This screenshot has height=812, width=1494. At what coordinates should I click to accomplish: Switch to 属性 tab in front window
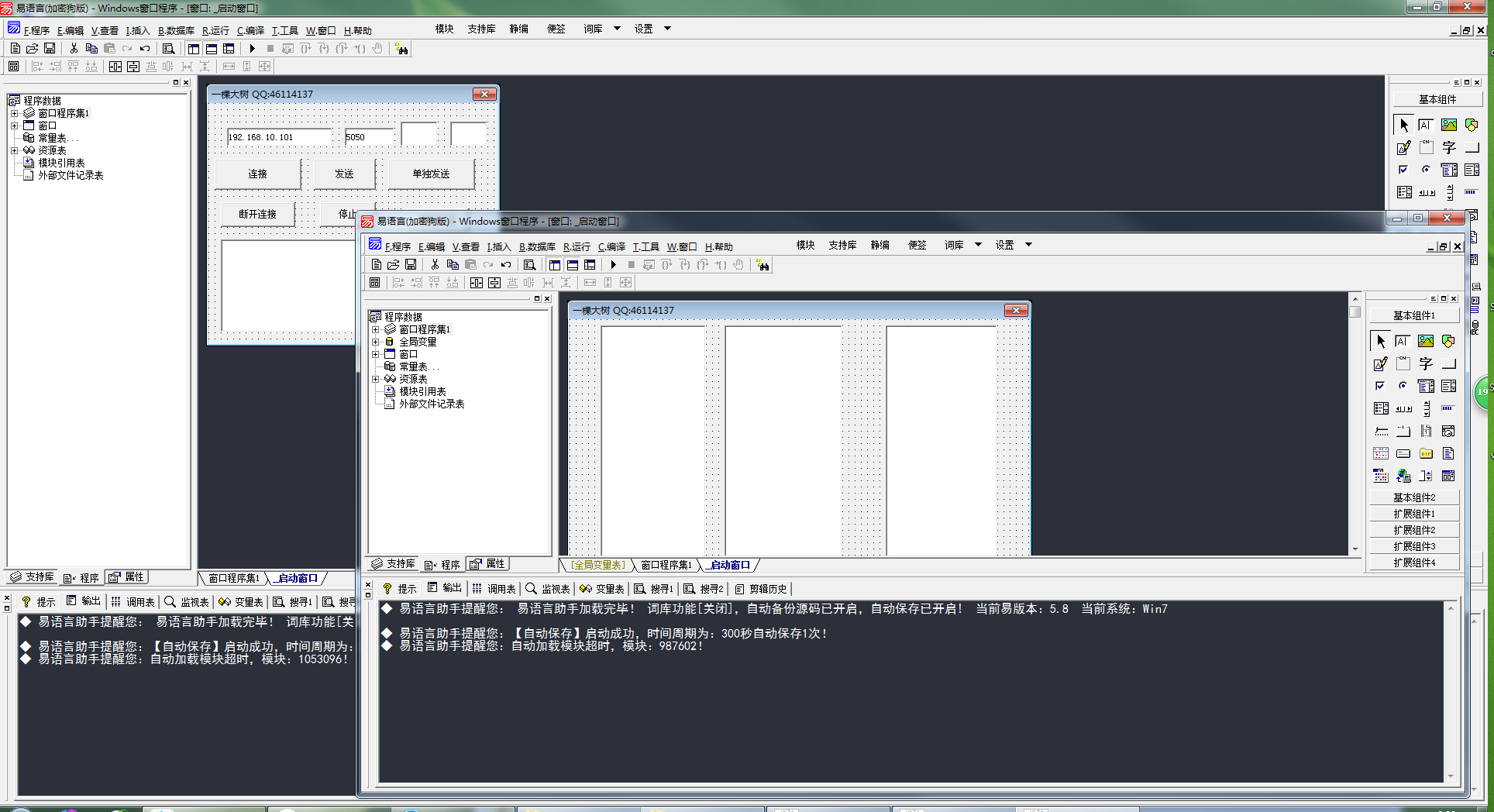point(488,564)
